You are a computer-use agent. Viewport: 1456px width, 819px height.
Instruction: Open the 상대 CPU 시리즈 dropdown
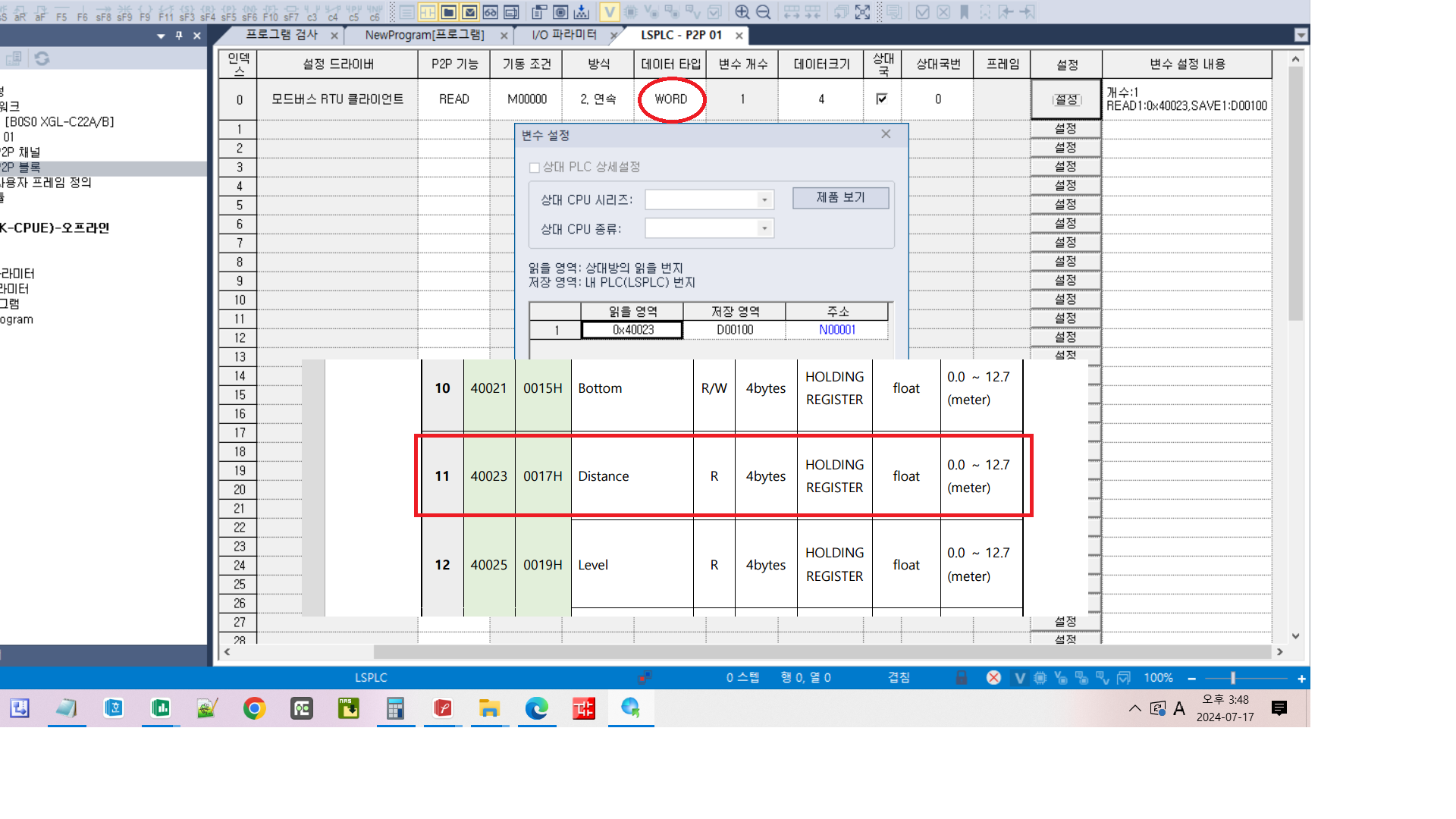click(x=764, y=199)
